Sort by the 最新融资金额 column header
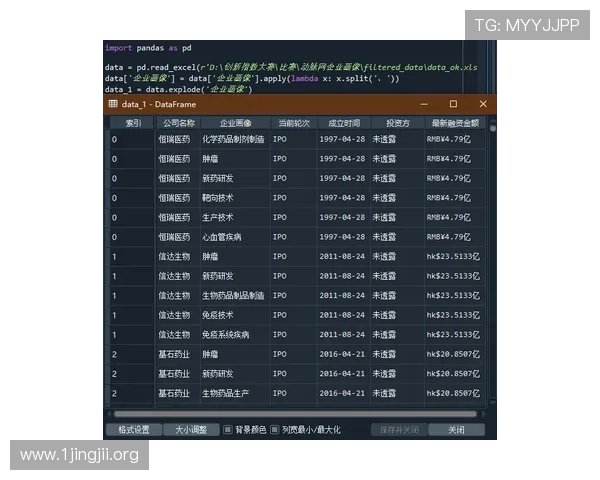 point(455,123)
